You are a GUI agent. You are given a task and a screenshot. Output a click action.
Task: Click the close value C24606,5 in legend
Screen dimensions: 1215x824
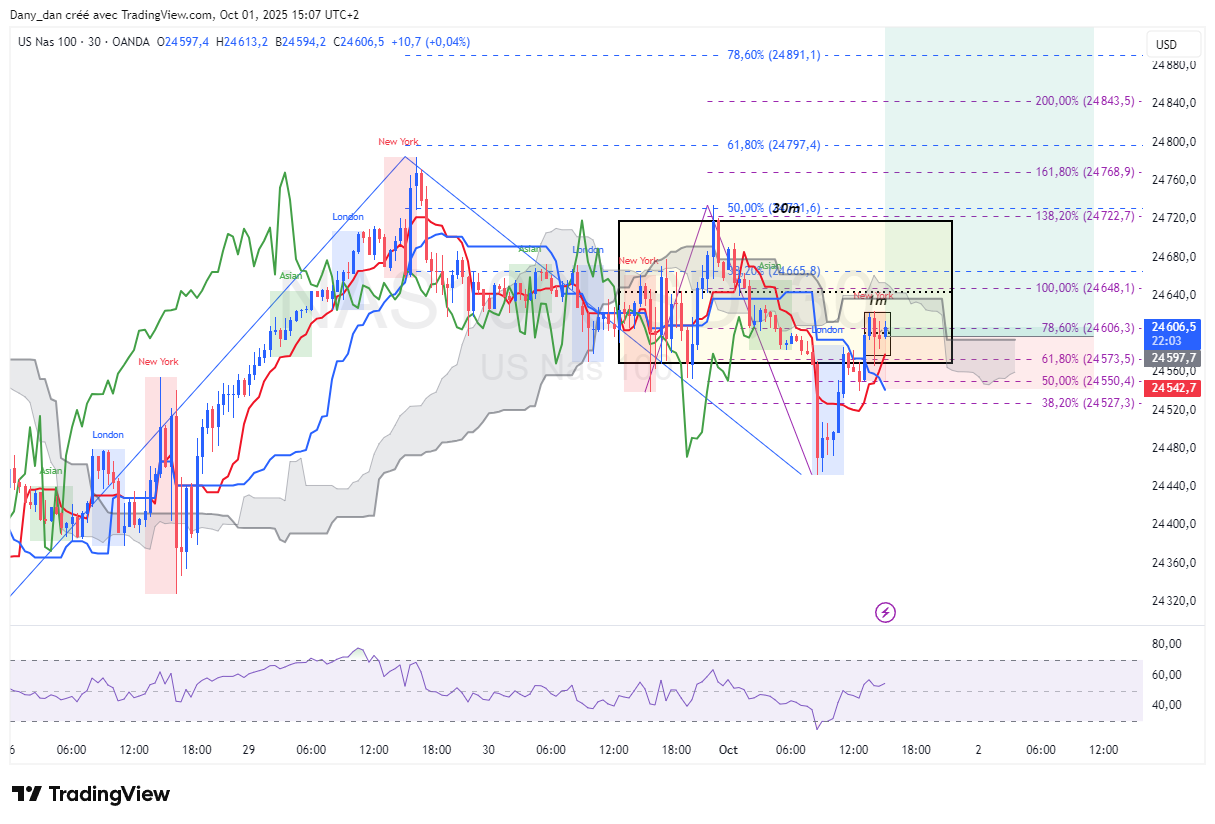tap(358, 41)
